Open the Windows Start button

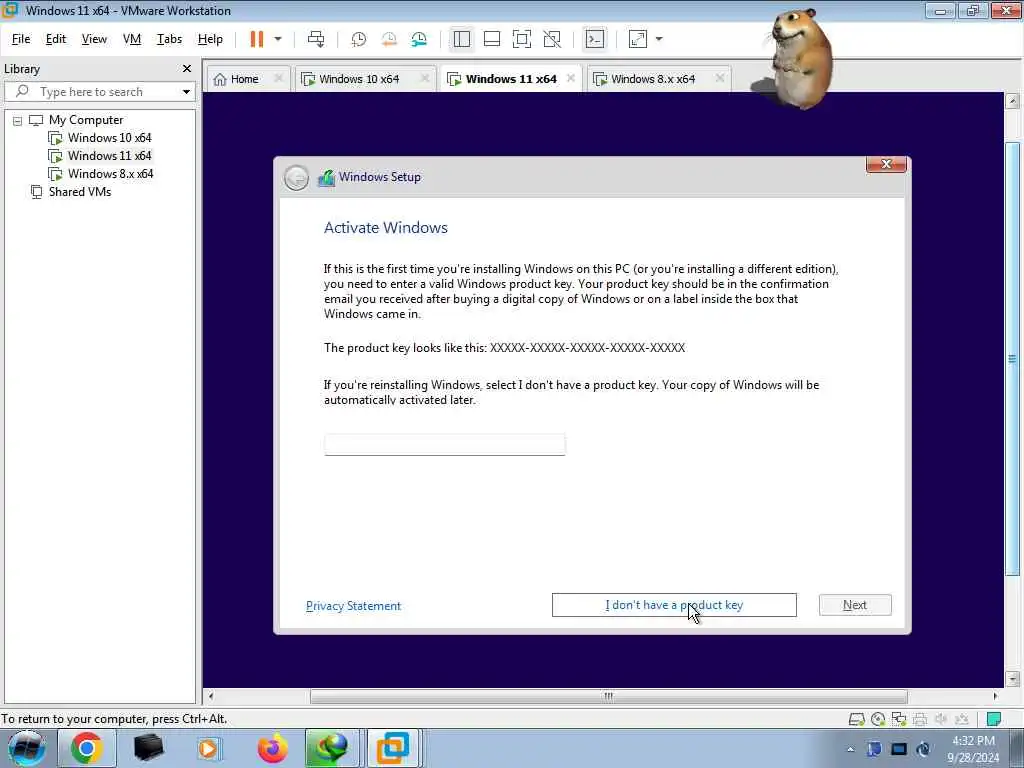click(x=26, y=748)
